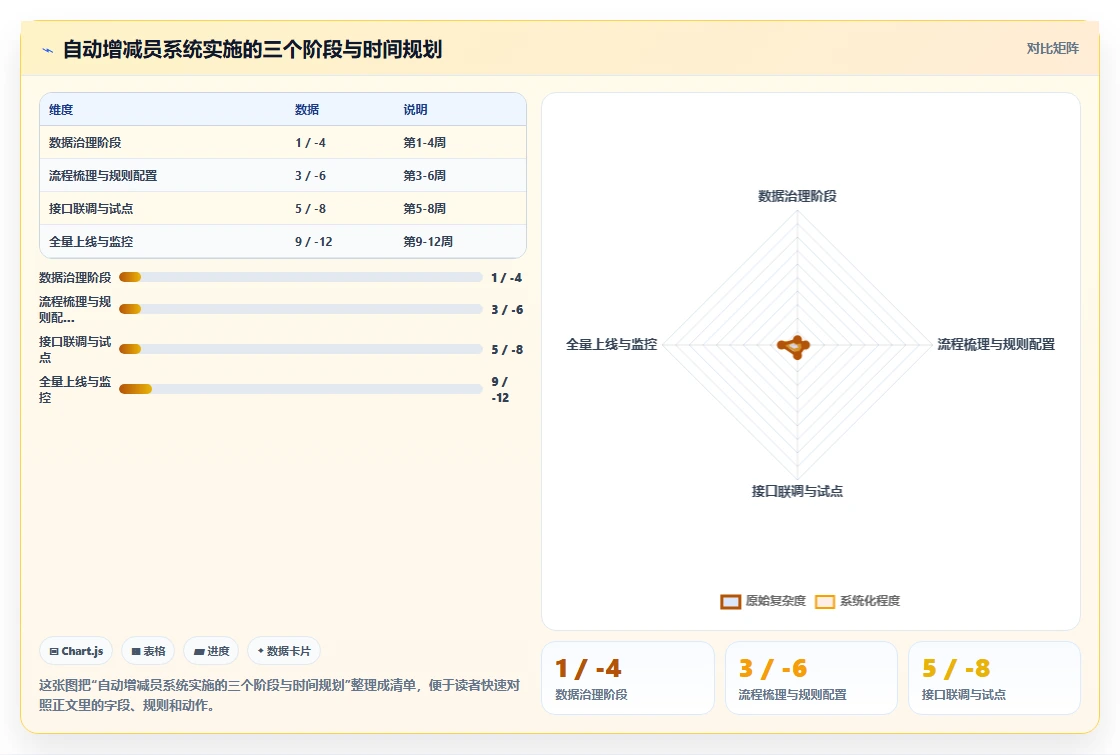Toggle the 系统化程度 legend swatch

825,601
